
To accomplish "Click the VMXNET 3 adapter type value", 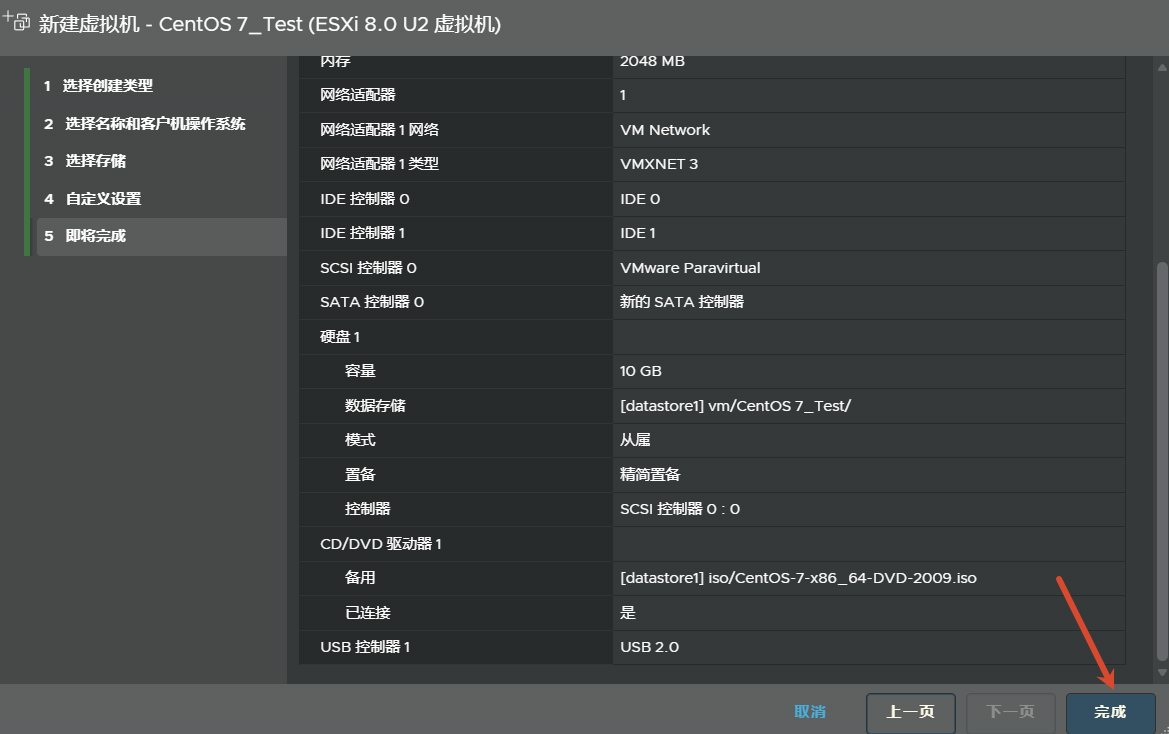I will coord(659,164).
